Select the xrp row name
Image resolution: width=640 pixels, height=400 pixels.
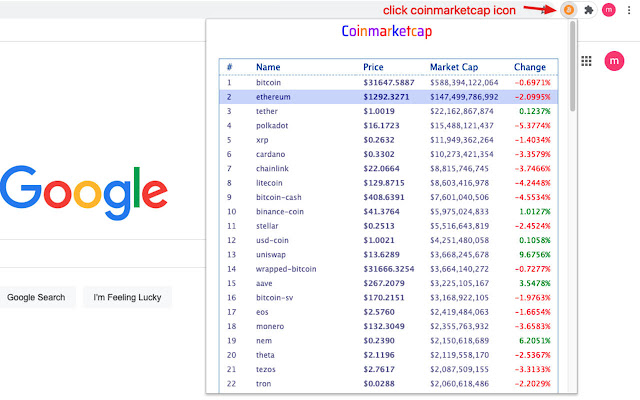tap(262, 140)
